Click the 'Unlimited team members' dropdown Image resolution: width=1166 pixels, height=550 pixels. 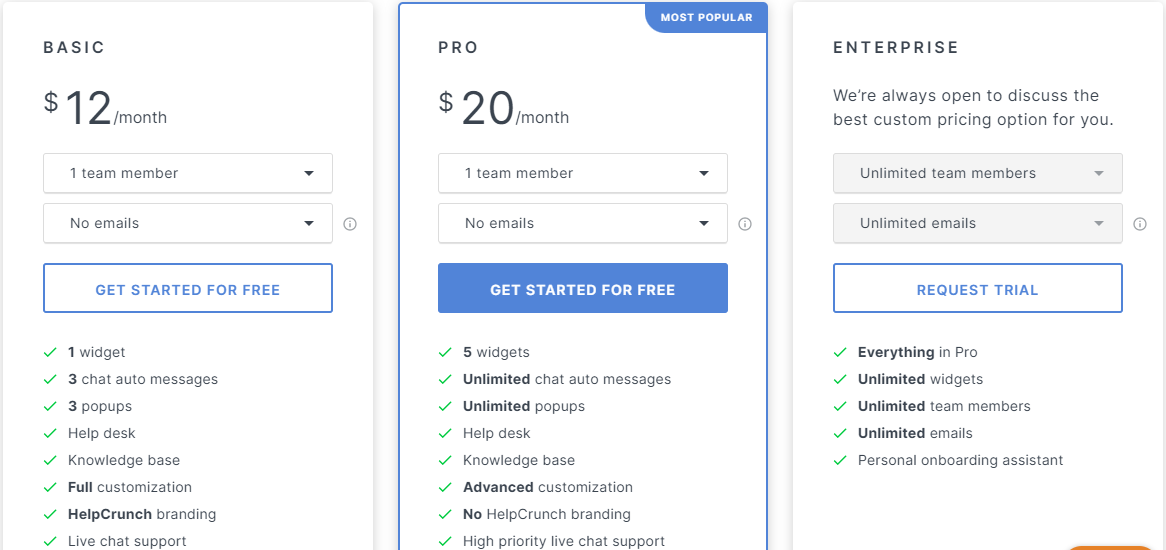[977, 173]
